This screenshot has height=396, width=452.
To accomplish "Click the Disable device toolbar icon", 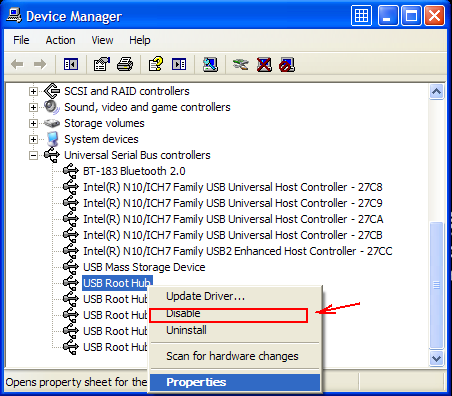I will tap(287, 64).
